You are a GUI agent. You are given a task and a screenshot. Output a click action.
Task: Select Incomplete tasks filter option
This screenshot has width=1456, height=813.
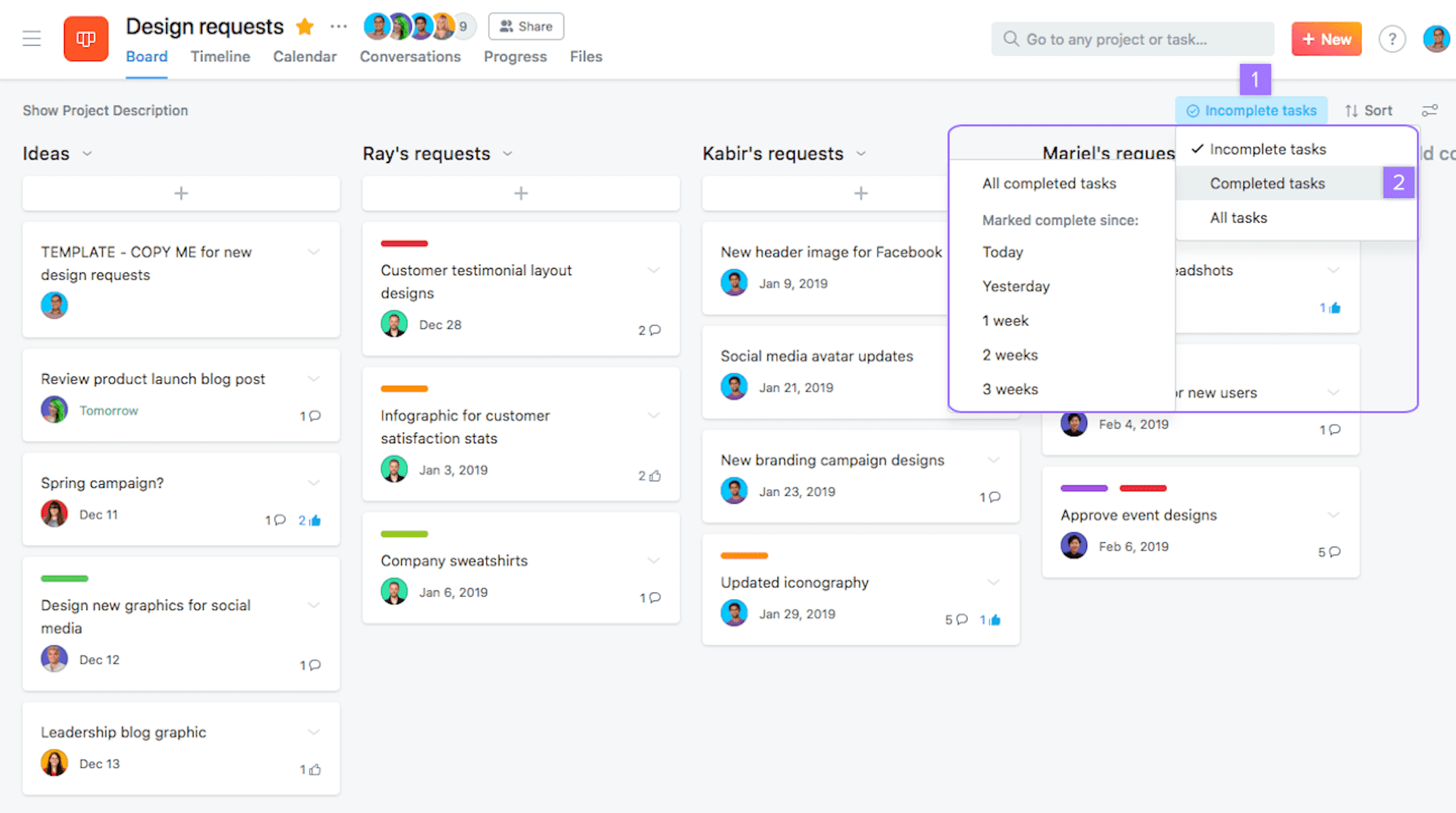(x=1265, y=149)
